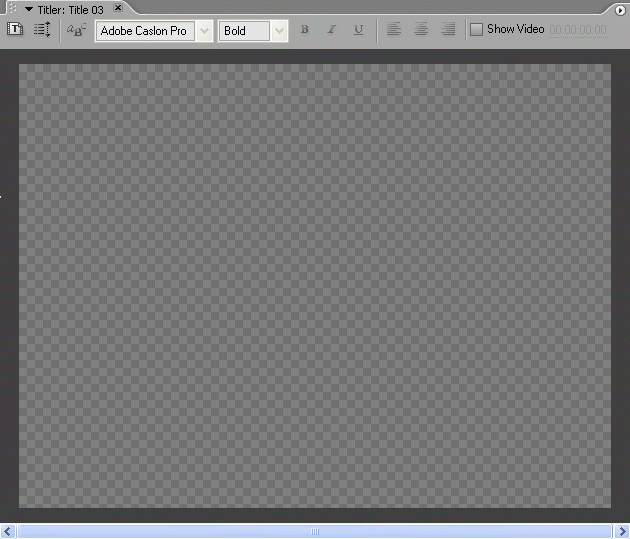Click the right scroll arrow of horizontal scrollbar

(x=622, y=531)
